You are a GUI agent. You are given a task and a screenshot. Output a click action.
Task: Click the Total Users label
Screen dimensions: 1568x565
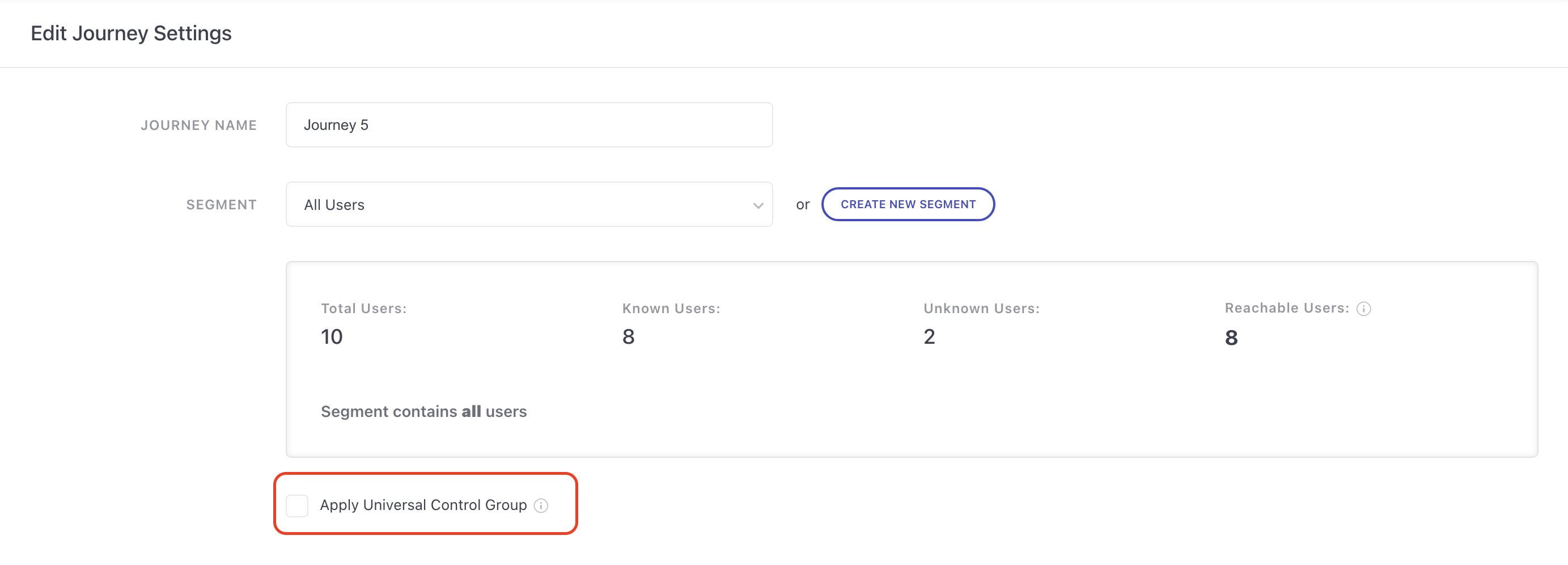(363, 309)
